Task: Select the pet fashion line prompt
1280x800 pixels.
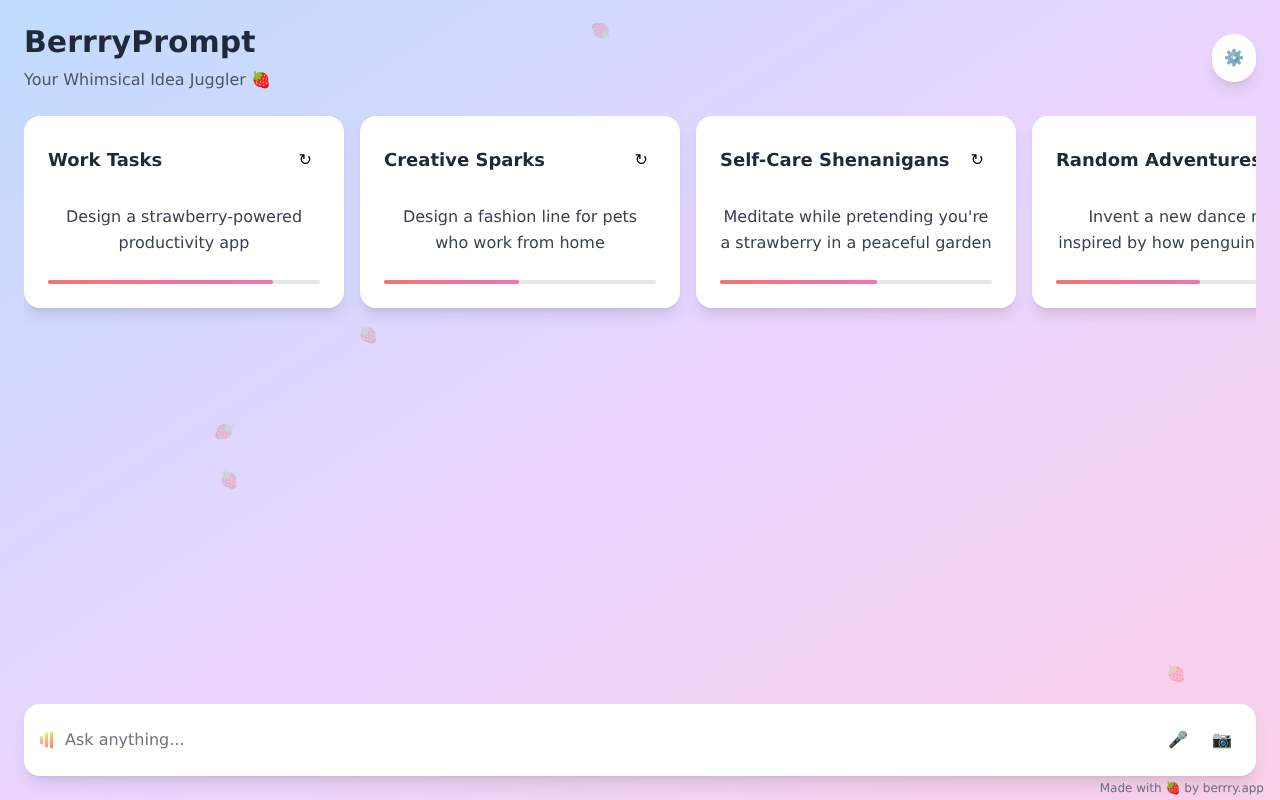Action: pyautogui.click(x=520, y=229)
